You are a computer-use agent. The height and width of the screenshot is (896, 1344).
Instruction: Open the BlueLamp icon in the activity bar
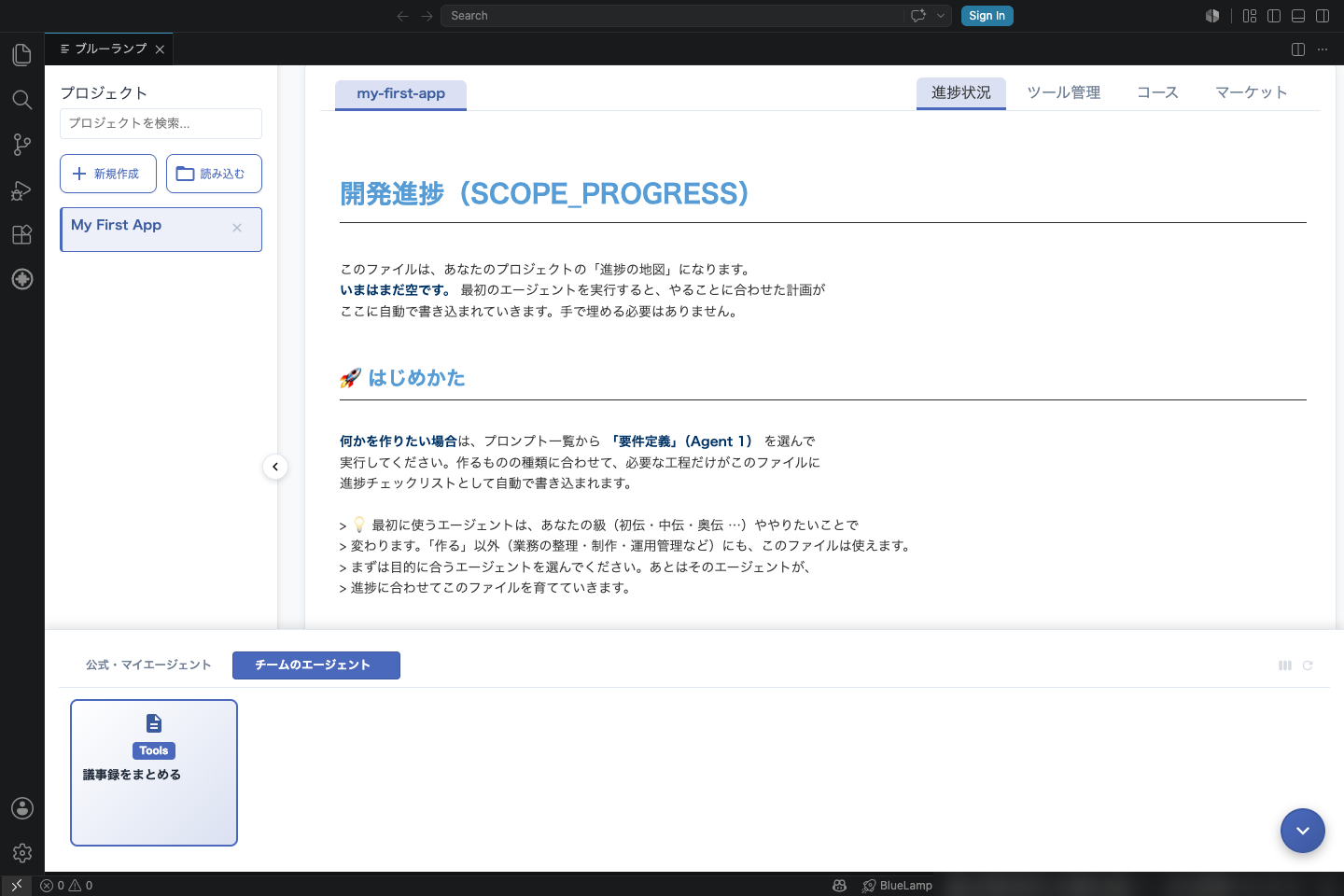pos(22,279)
